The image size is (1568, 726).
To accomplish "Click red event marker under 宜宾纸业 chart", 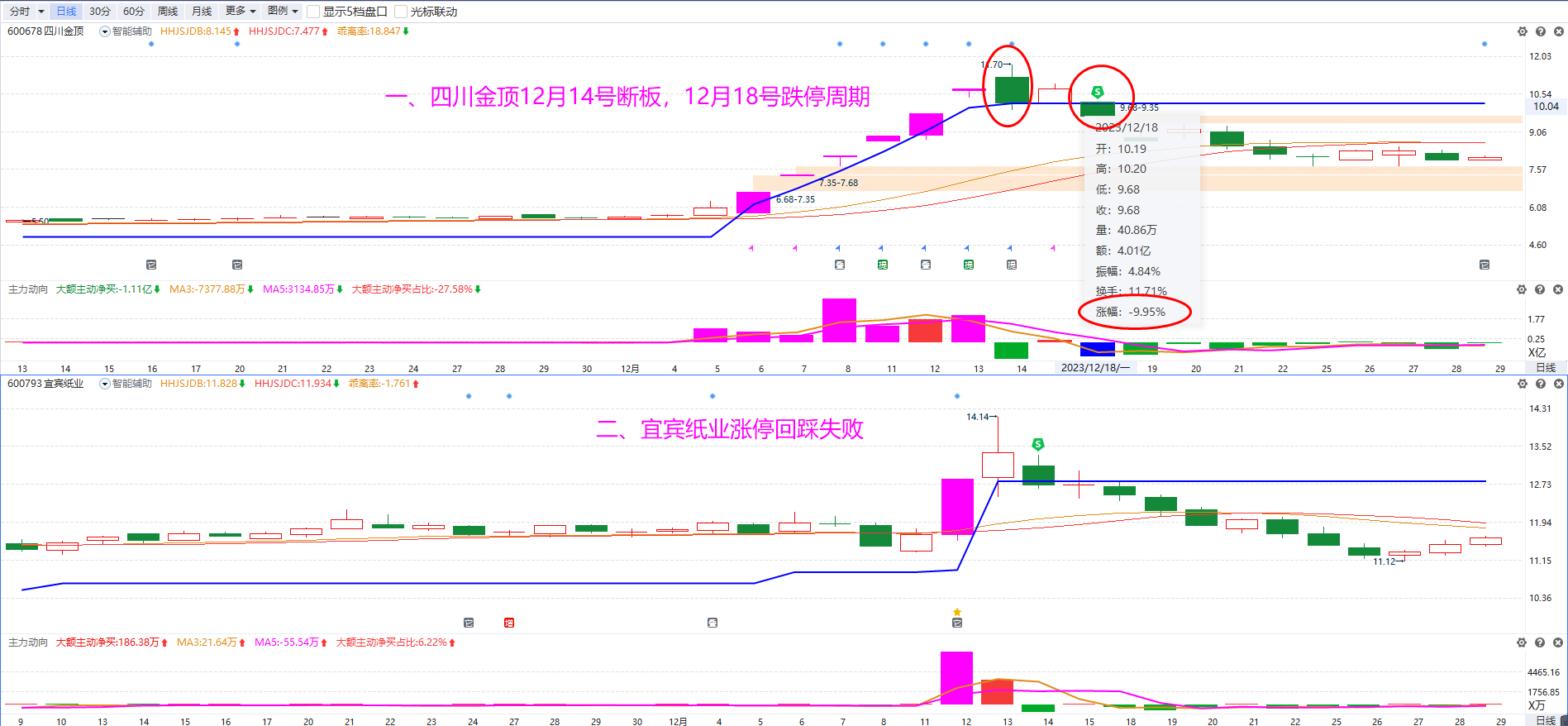I will tap(509, 623).
